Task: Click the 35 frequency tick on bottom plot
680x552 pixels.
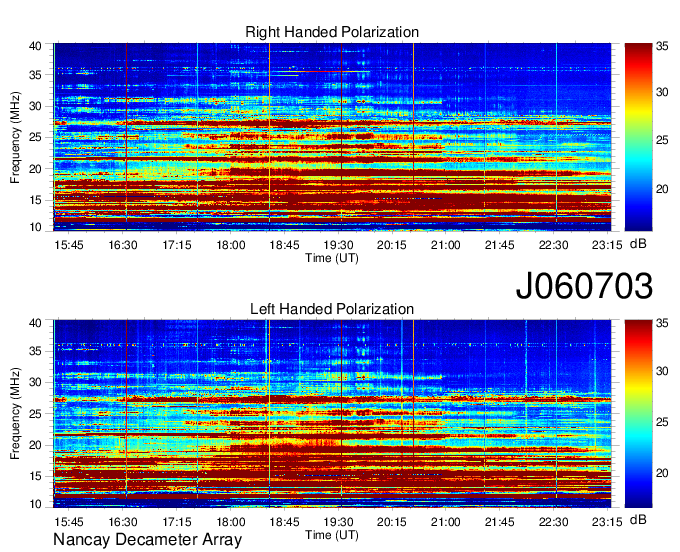Action: click(35, 351)
